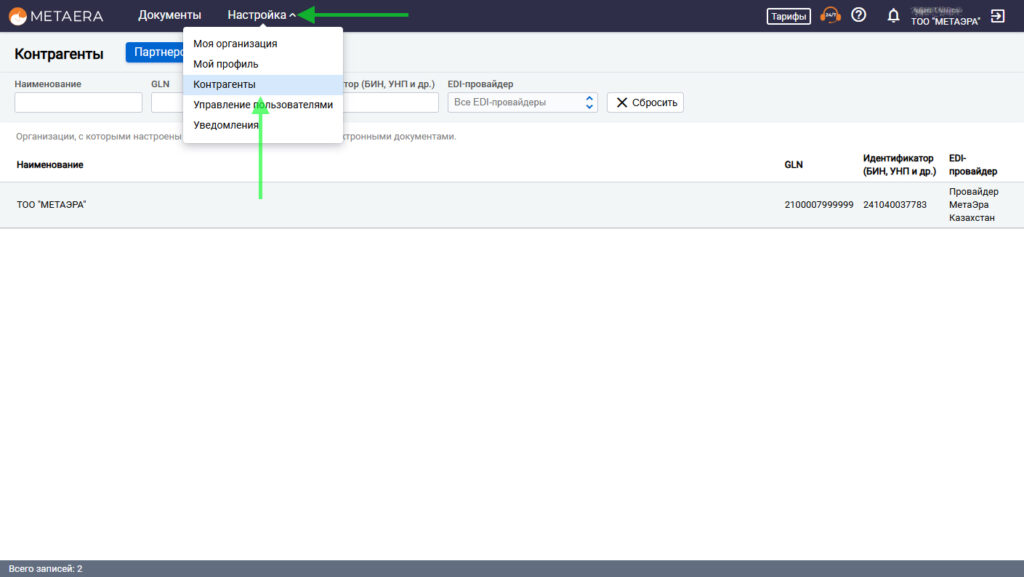
Task: Choose Мой профиль in the dropdown
Action: tap(226, 64)
